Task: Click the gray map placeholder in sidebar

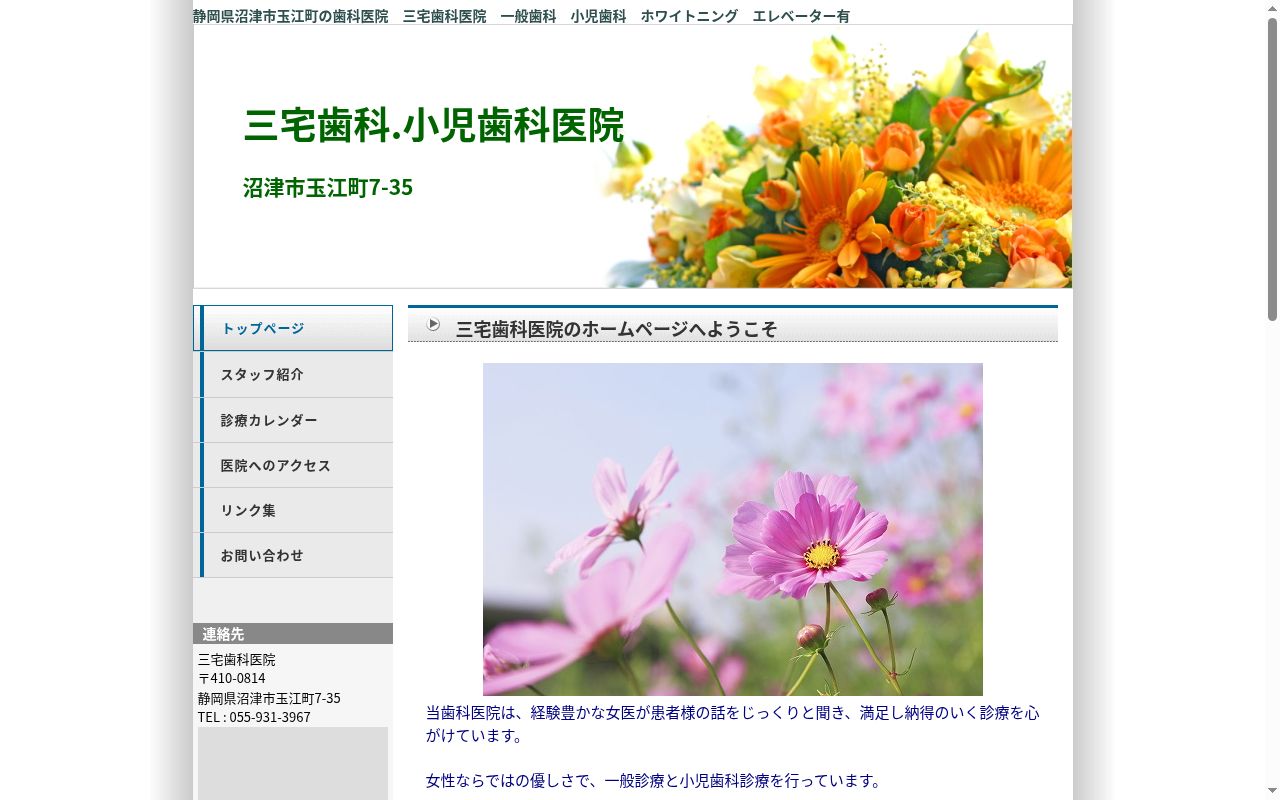Action: coord(293,764)
